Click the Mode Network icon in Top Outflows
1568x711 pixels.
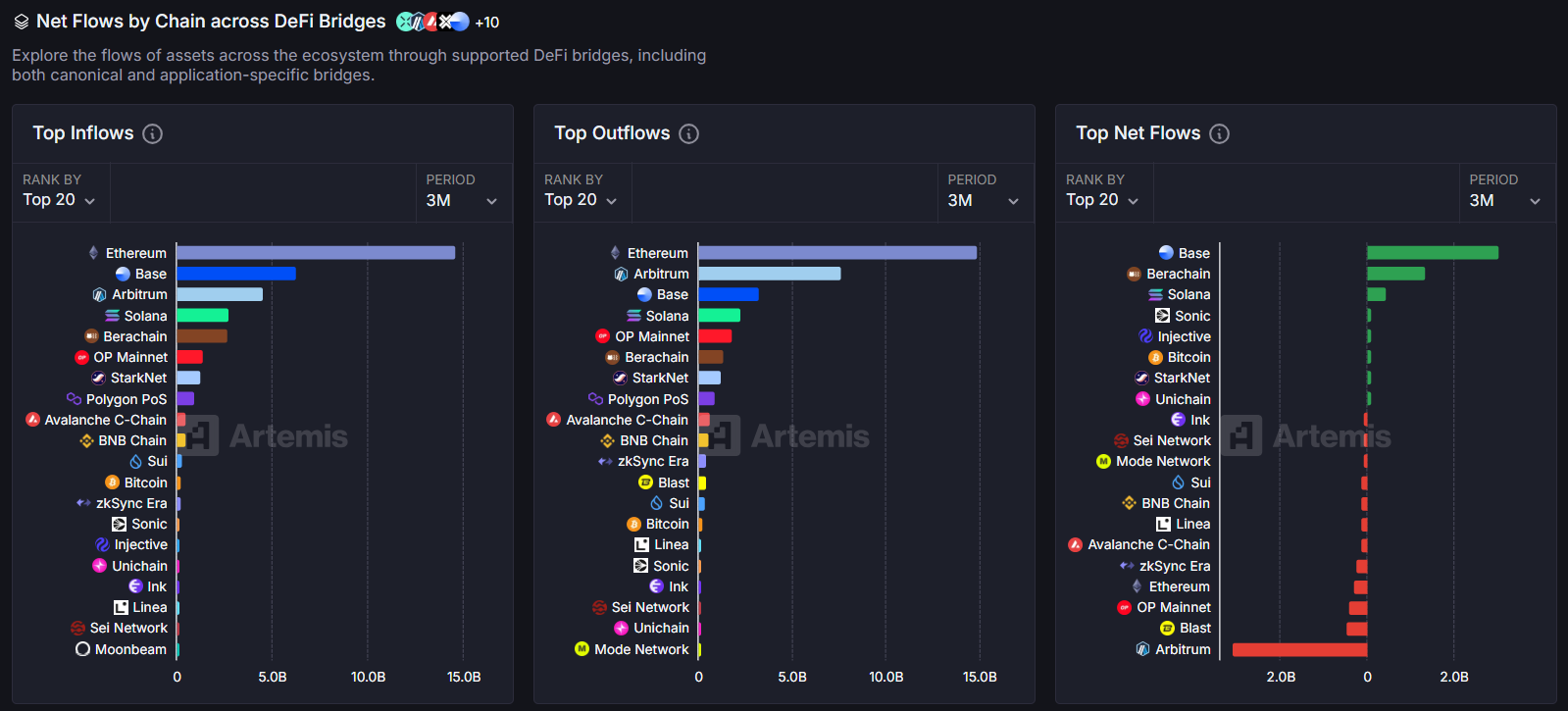point(582,649)
